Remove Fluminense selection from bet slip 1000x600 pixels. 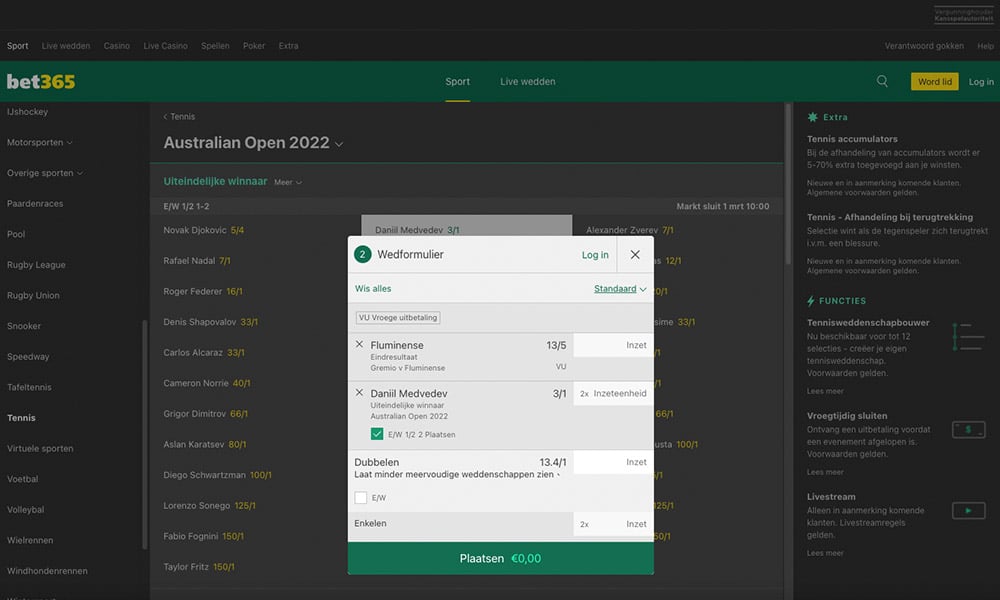click(359, 344)
